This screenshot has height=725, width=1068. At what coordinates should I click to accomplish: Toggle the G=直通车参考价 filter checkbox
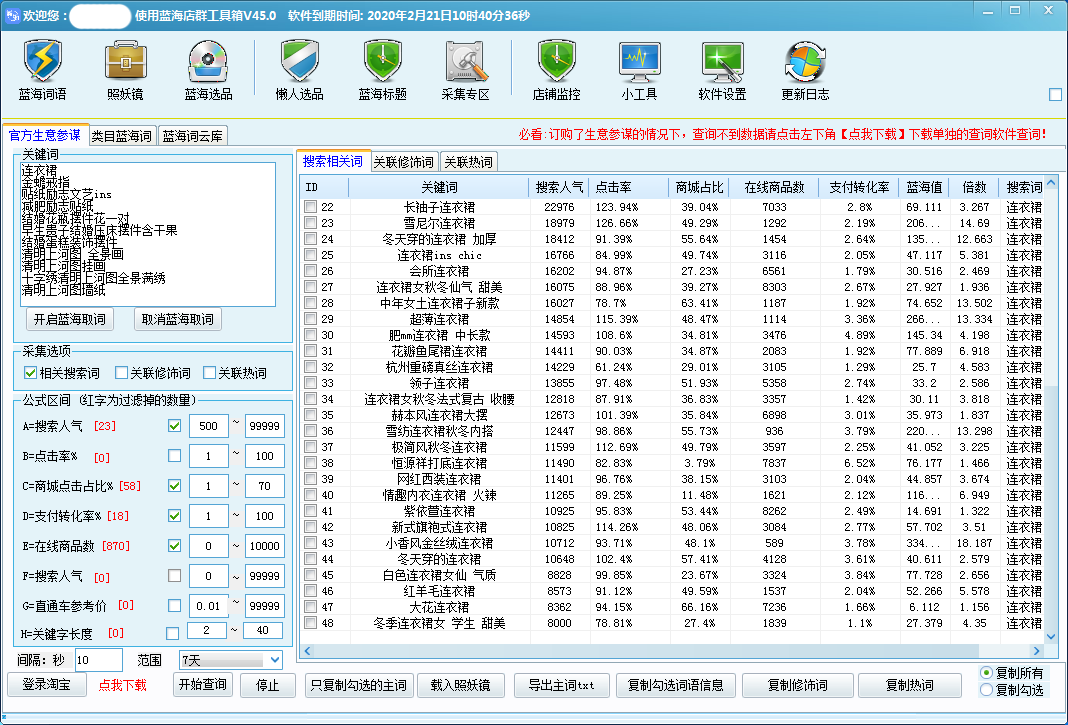pyautogui.click(x=174, y=606)
